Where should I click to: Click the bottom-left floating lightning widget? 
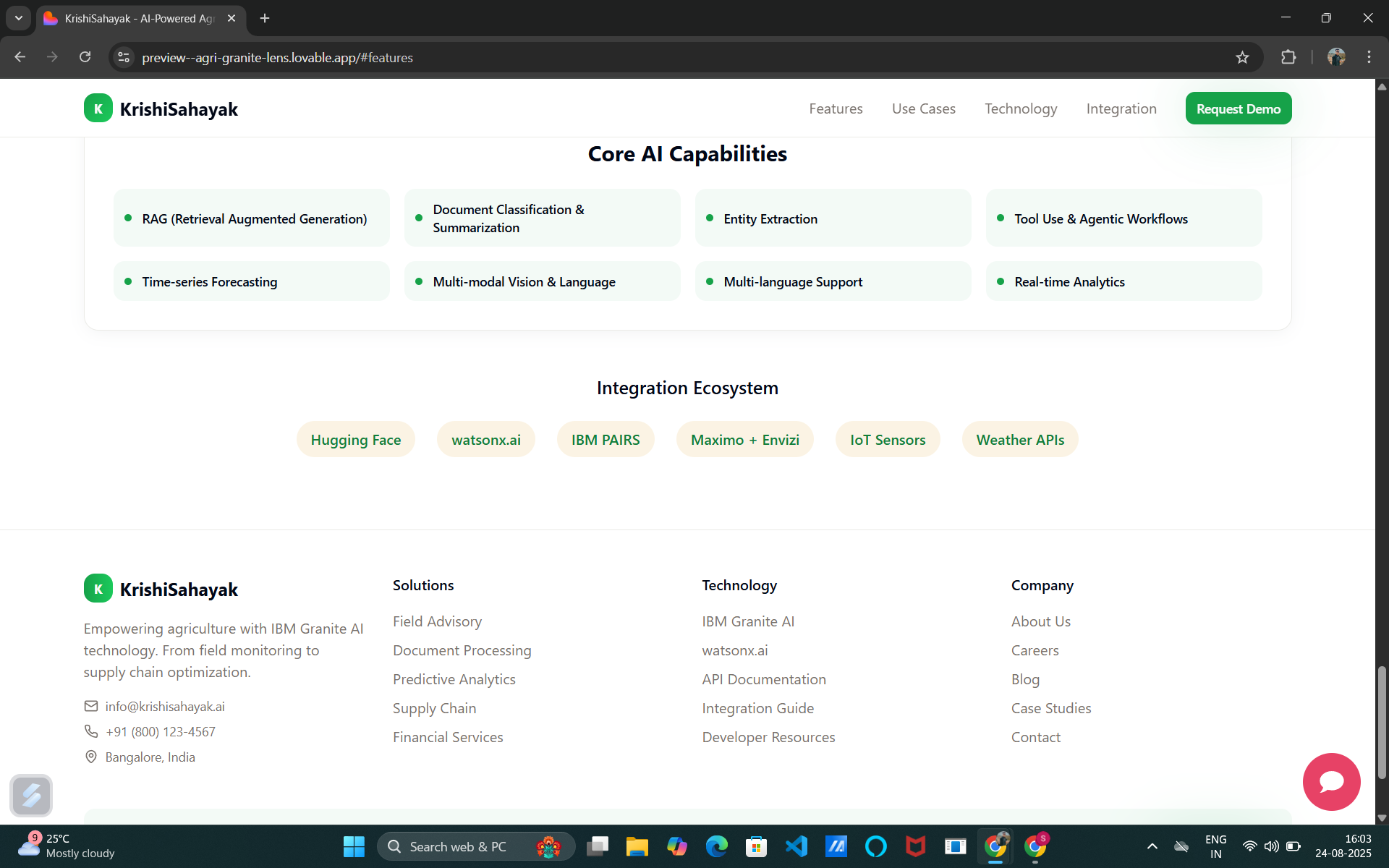(31, 795)
